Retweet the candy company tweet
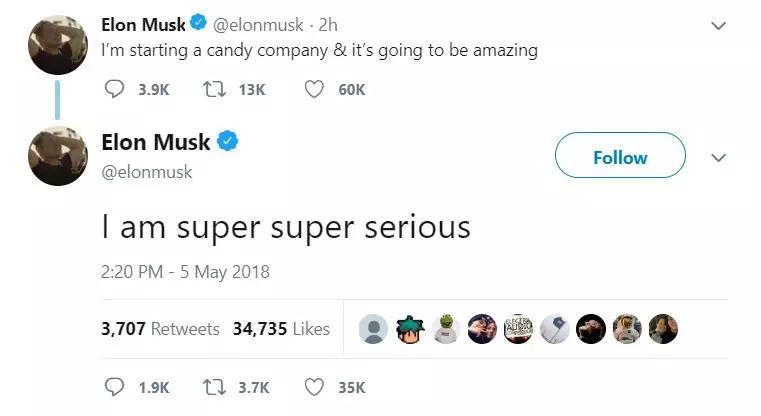This screenshot has width=761, height=416. 214,89
